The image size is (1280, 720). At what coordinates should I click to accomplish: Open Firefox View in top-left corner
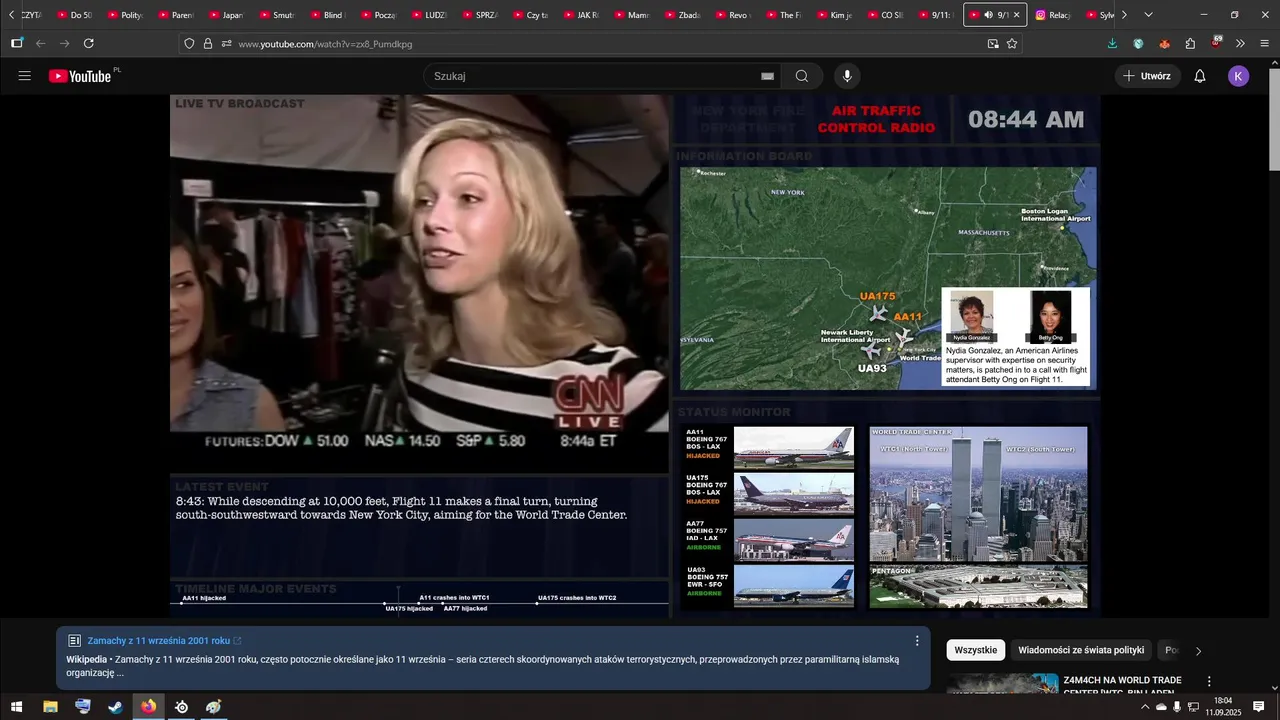(17, 44)
